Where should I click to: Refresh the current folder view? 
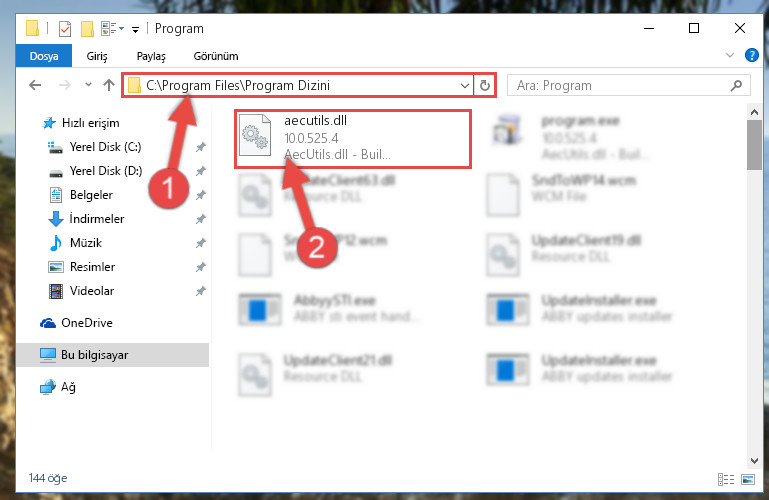485,85
